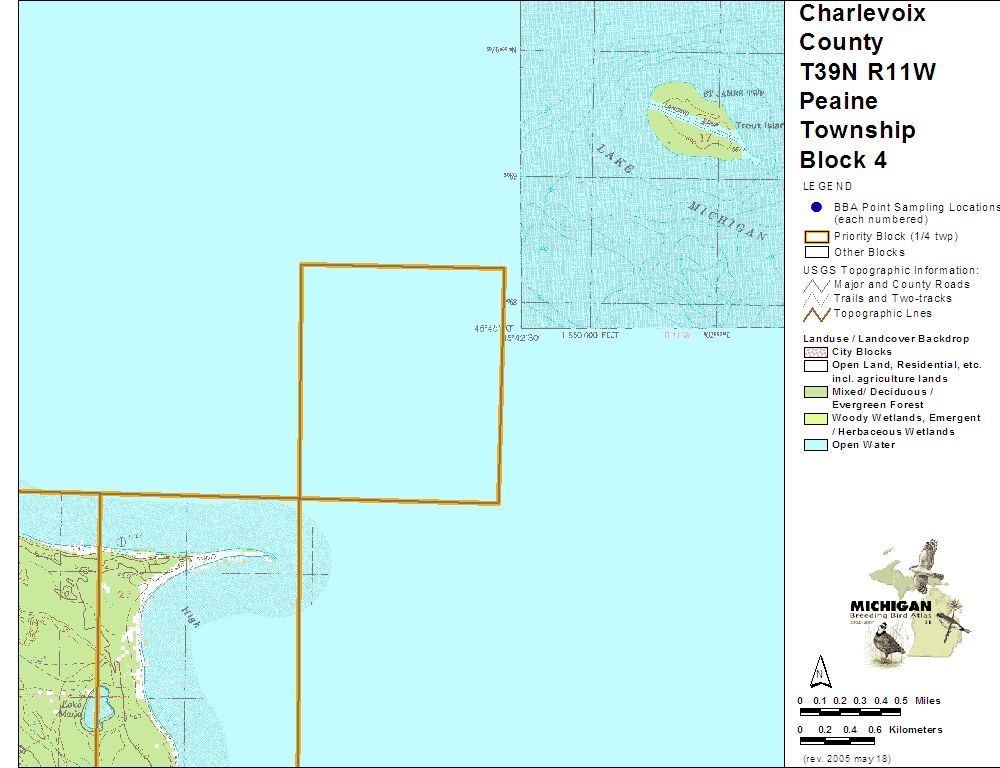Screen dimensions: 1000x768
Task: Click the Open Land white swatch
Action: [x=816, y=366]
